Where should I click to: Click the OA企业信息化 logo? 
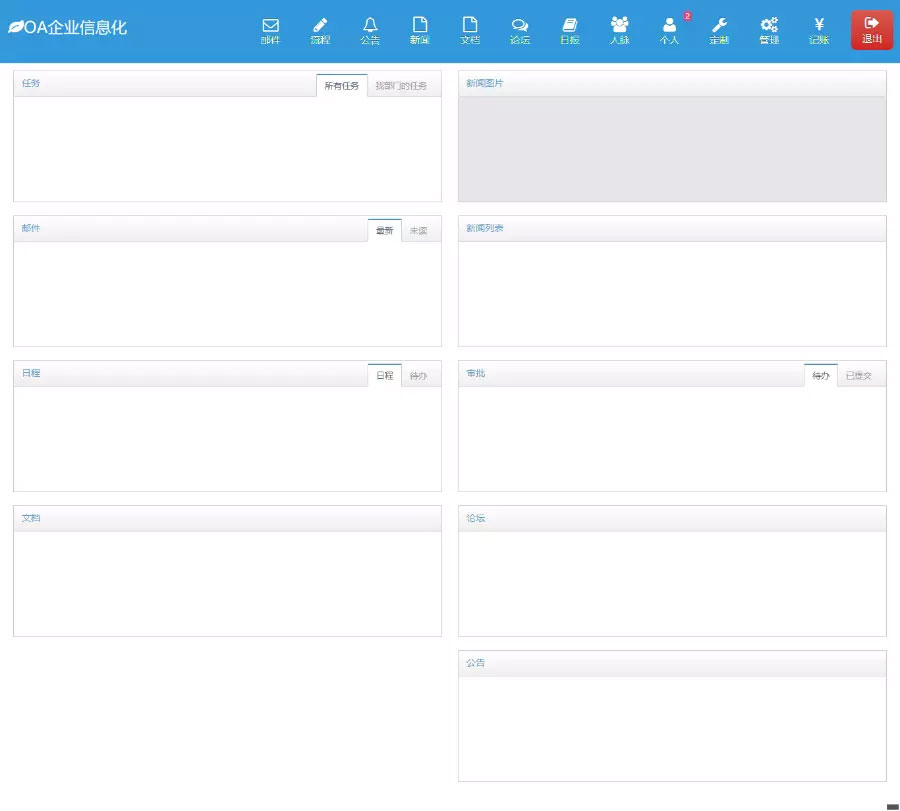68,28
